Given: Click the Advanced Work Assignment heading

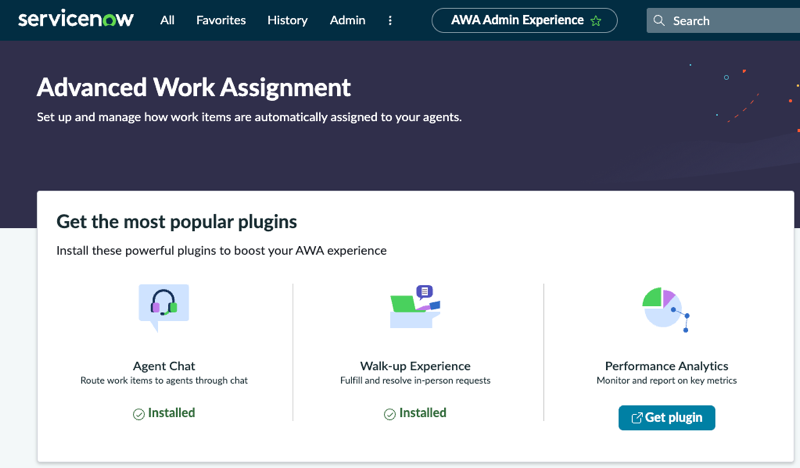Looking at the screenshot, I should (x=193, y=87).
